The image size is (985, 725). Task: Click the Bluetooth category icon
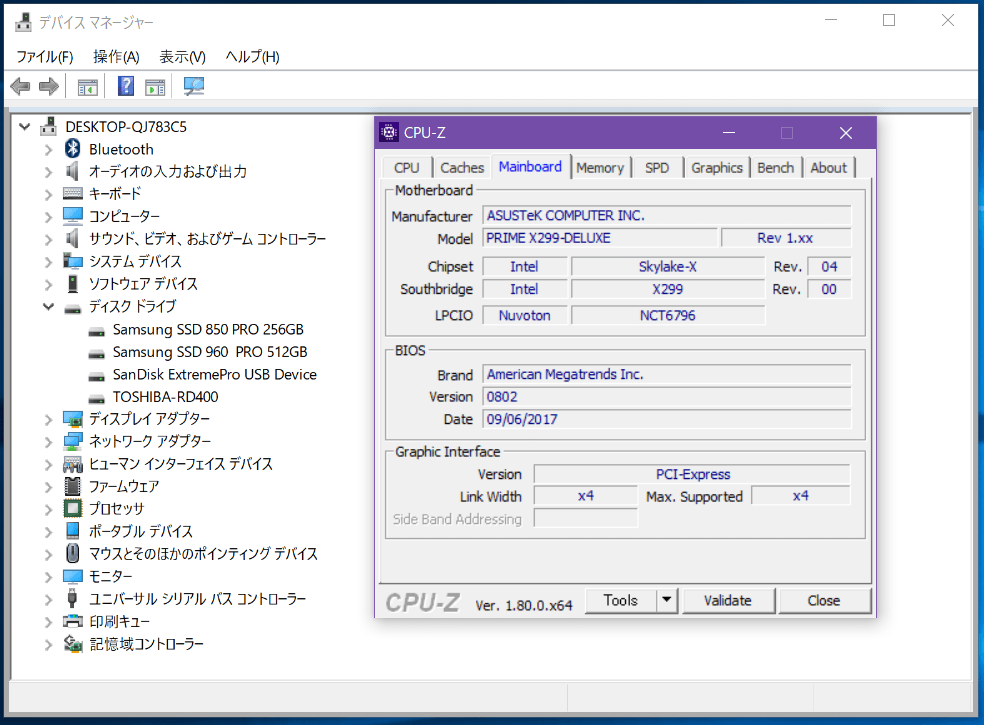pyautogui.click(x=73, y=149)
